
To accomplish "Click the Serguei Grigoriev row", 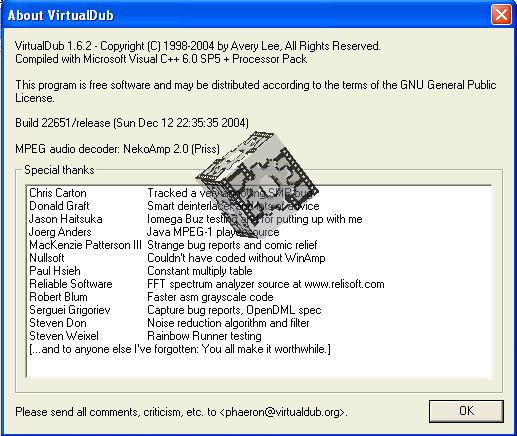I will point(258,310).
